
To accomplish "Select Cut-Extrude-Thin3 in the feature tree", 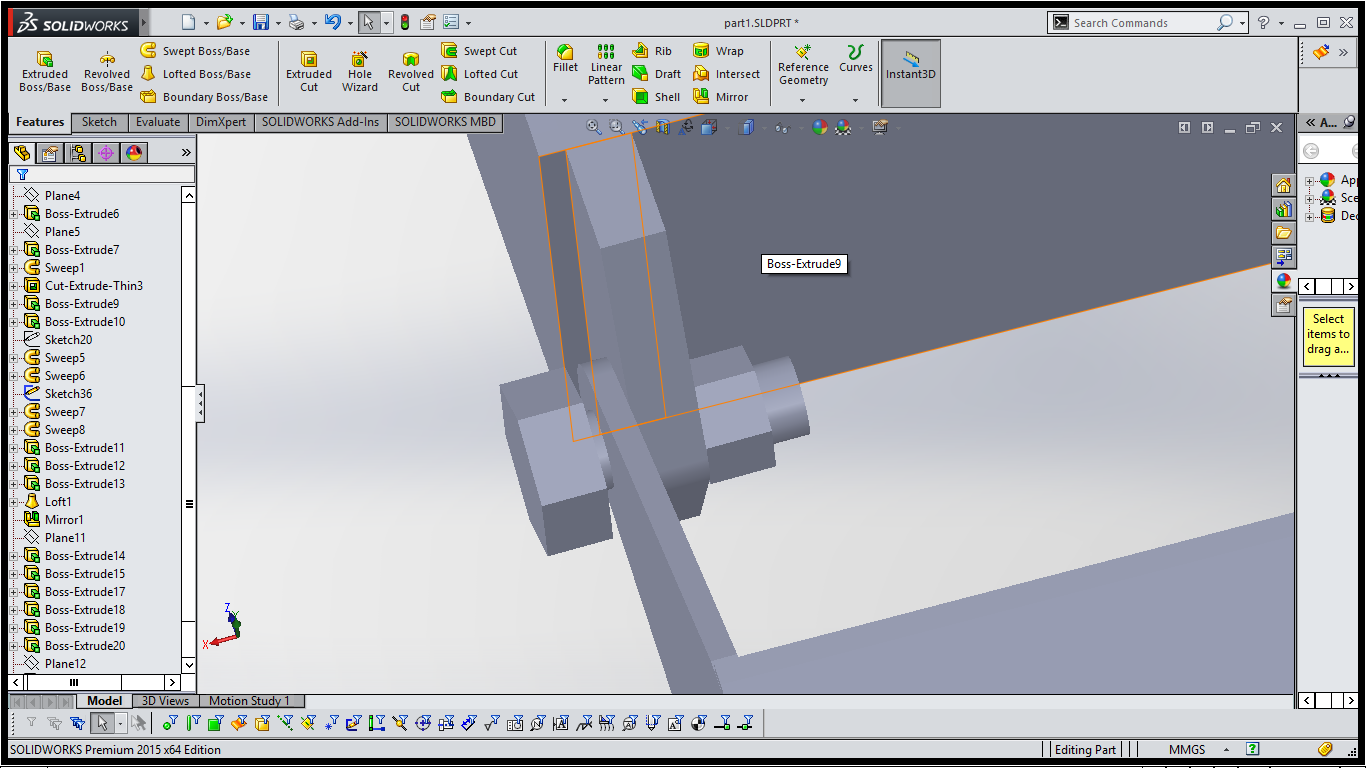I will 93,286.
